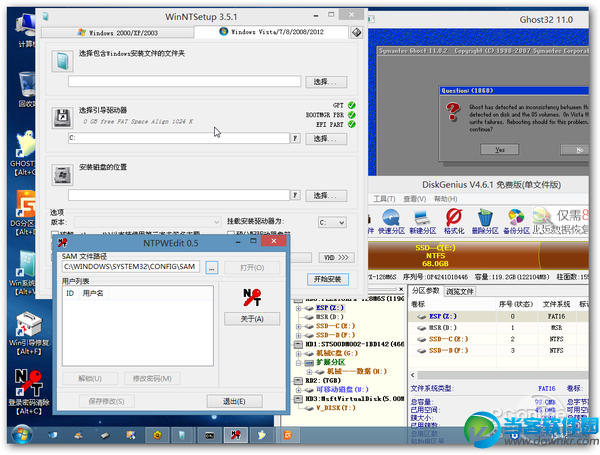This screenshot has height=455, width=600.
Task: Click the command prompt taskbar button
Action: [209, 435]
